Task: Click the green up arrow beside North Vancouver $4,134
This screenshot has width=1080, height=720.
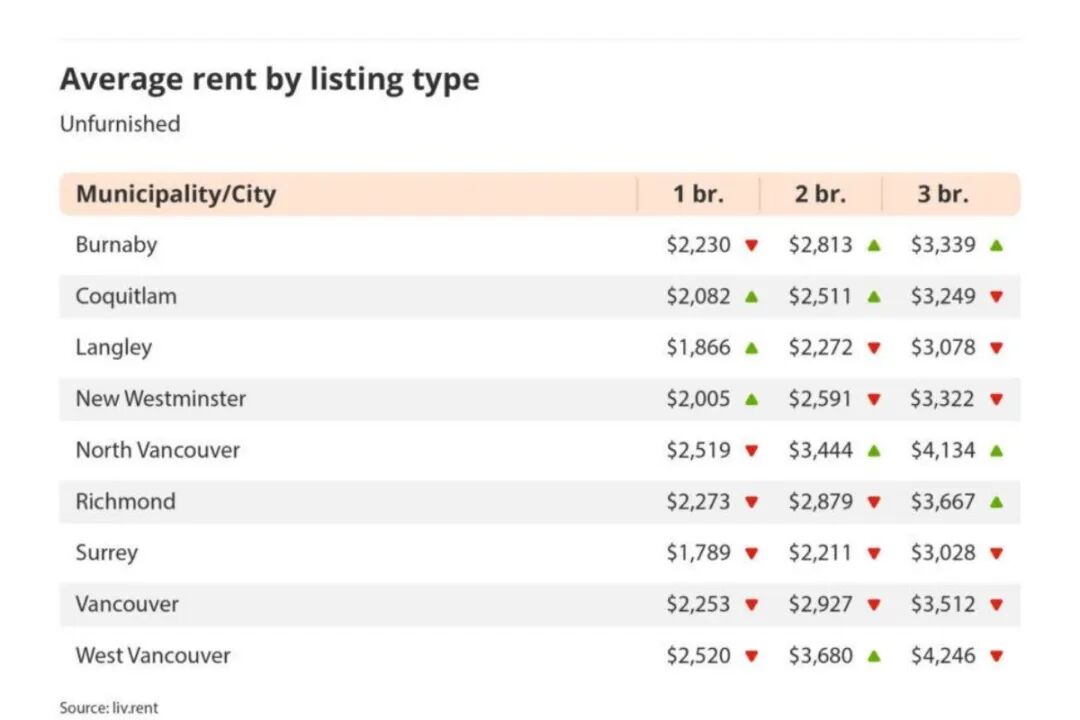Action: coord(996,450)
